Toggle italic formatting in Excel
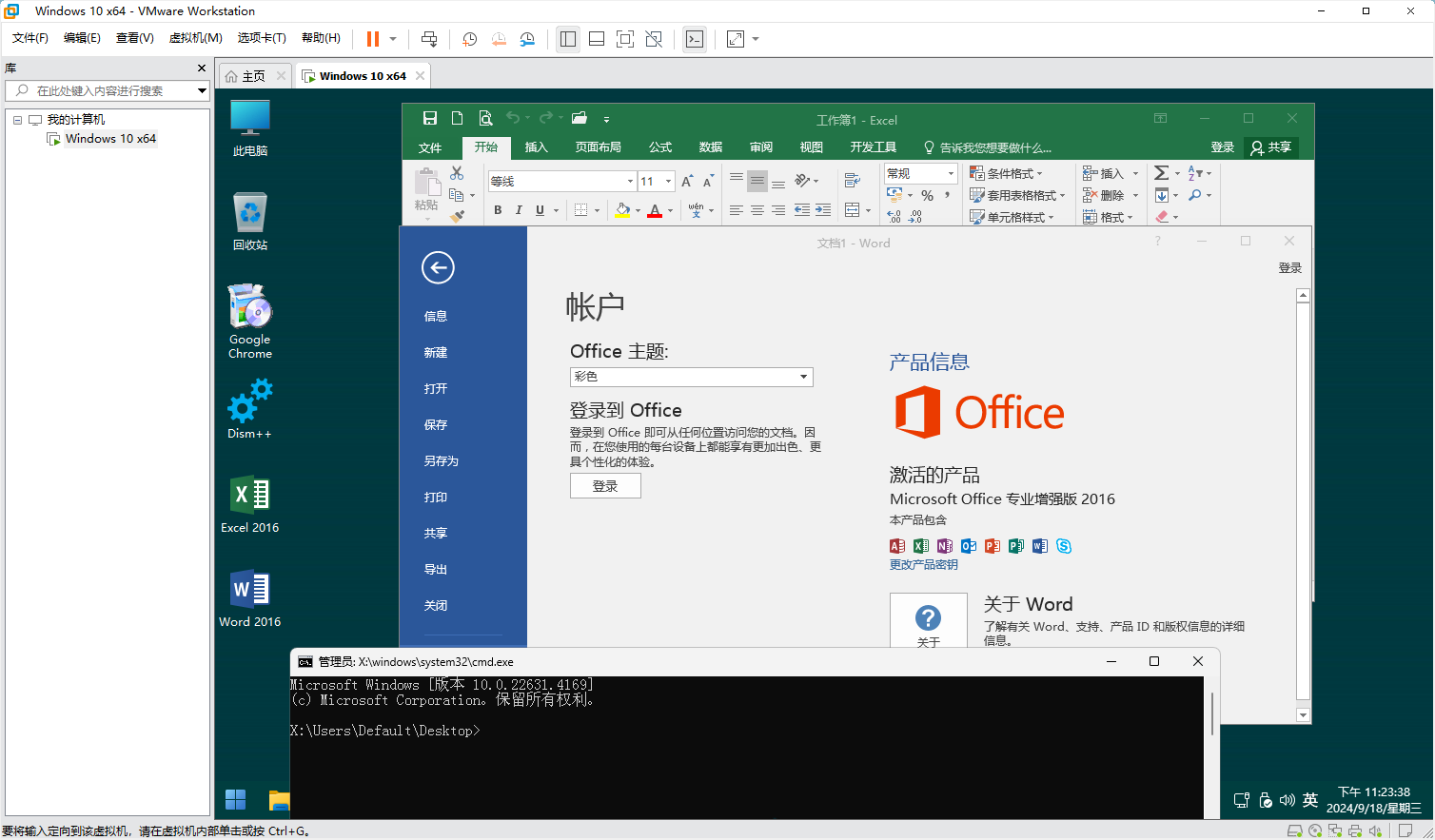 pyautogui.click(x=519, y=210)
